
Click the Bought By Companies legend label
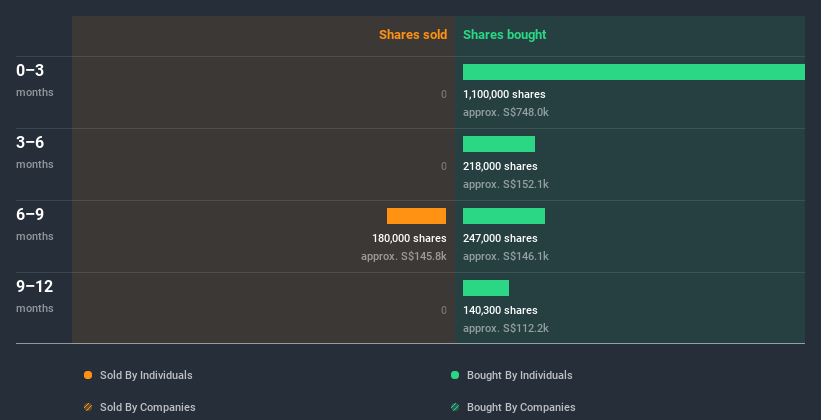pyautogui.click(x=521, y=407)
